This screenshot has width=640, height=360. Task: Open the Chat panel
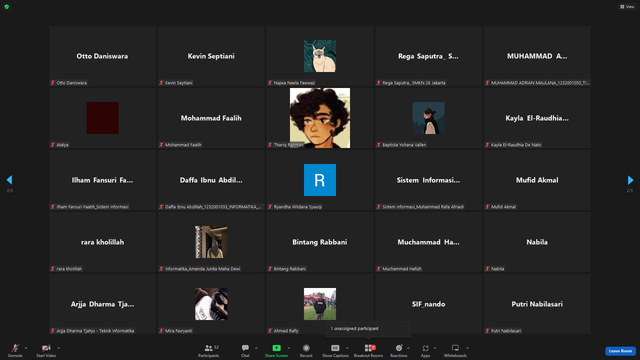(x=245, y=350)
